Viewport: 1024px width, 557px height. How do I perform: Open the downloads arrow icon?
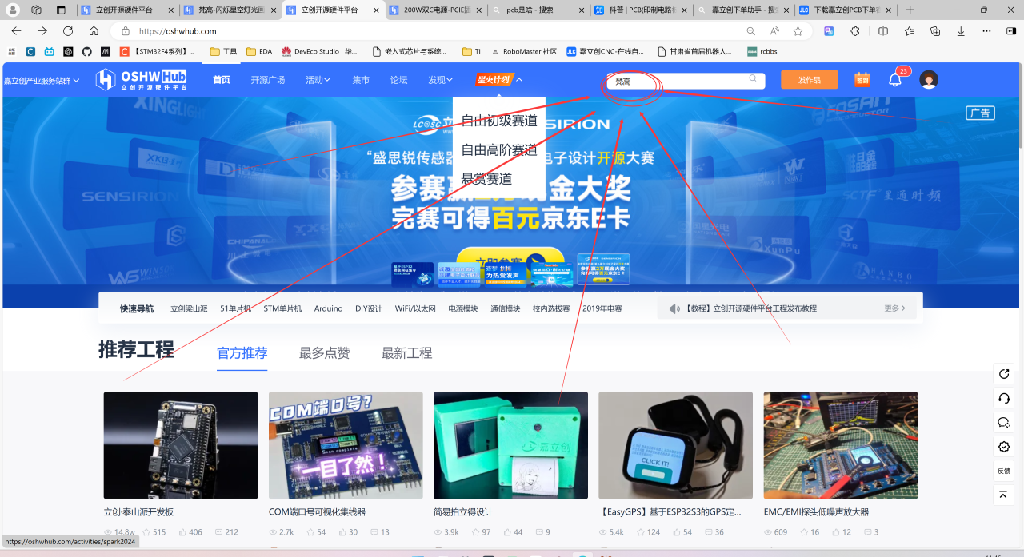(961, 31)
